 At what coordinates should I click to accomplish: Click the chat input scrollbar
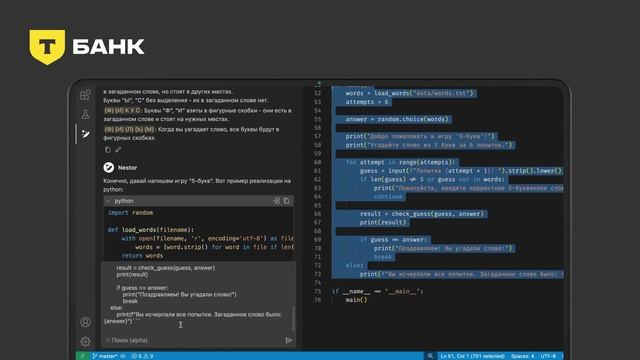[x=293, y=318]
